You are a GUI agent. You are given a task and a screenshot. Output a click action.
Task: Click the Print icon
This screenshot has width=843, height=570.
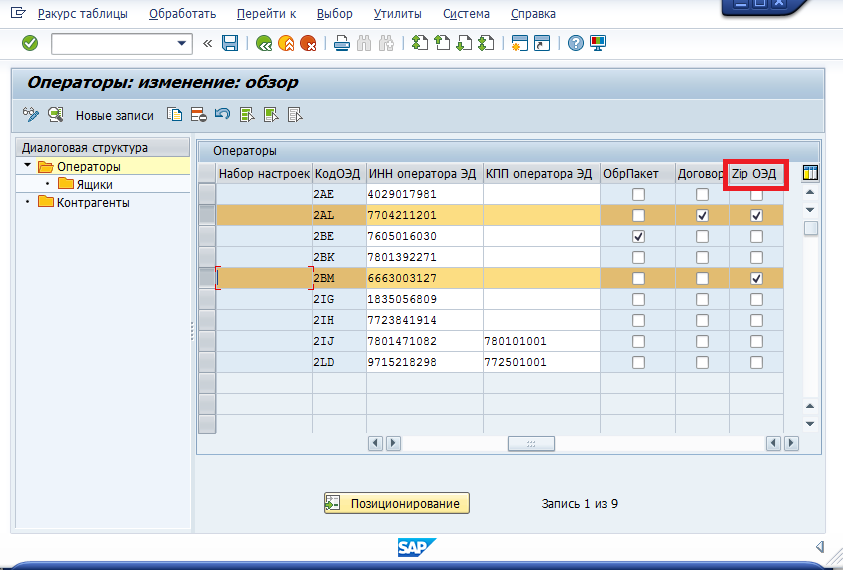[x=342, y=43]
